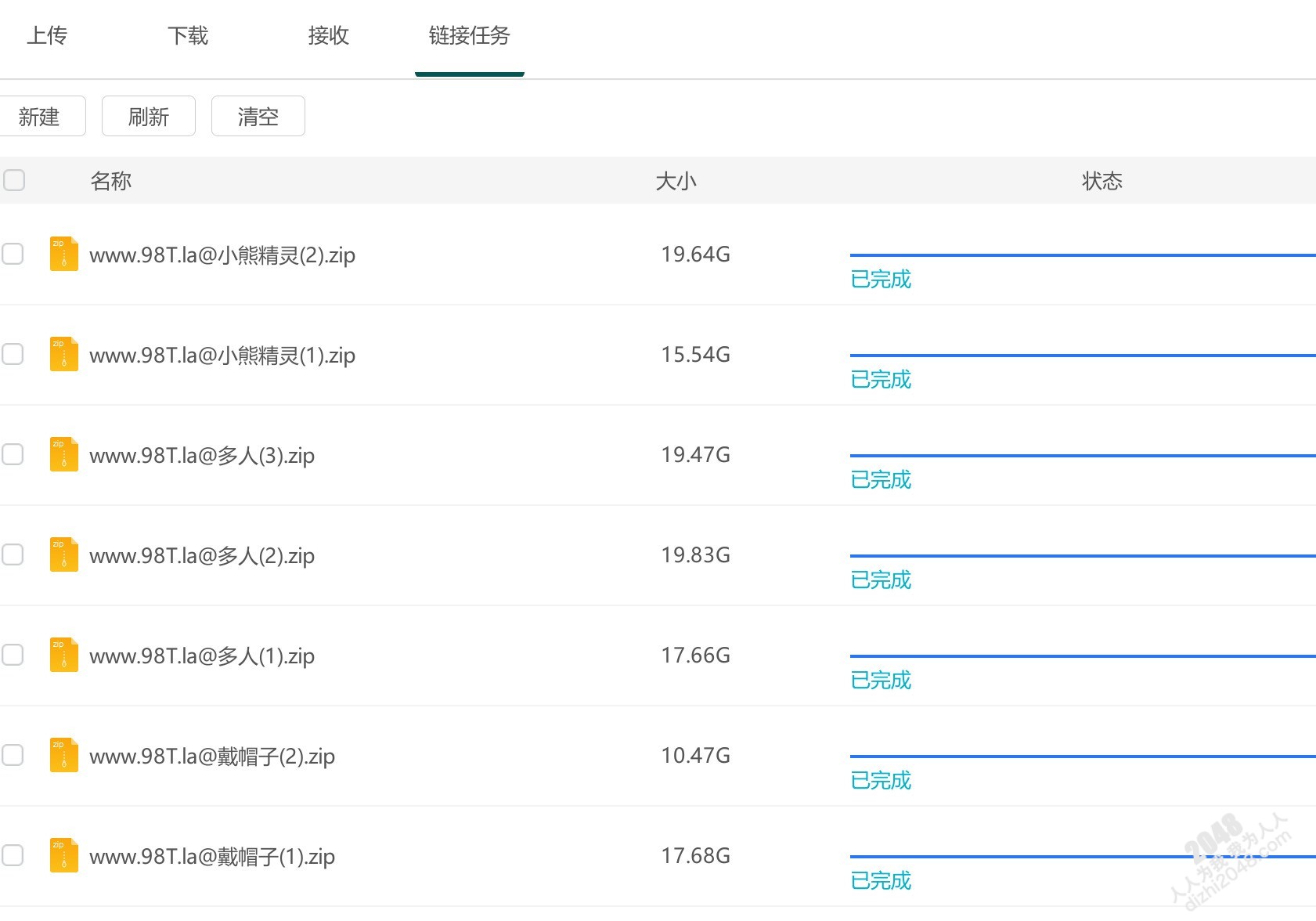Switch to the 上传 tab

[x=47, y=35]
